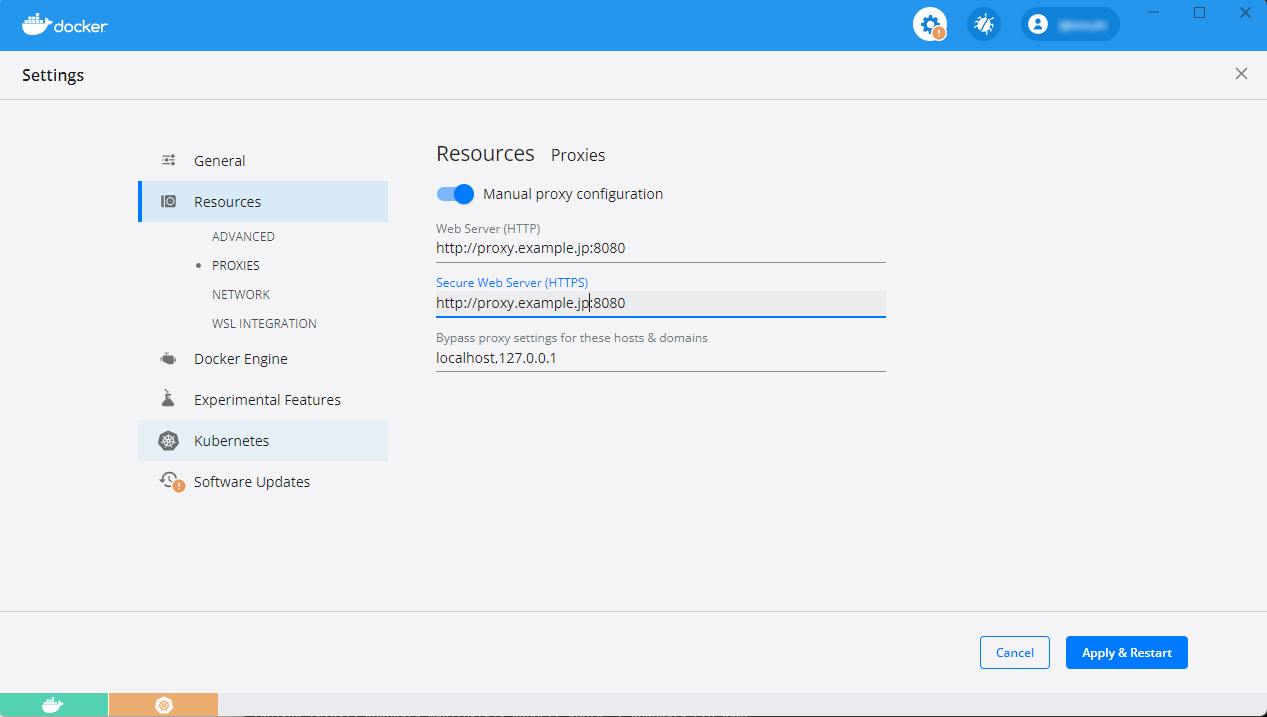1267x717 pixels.
Task: Open the Software Updates section
Action: pos(263,482)
